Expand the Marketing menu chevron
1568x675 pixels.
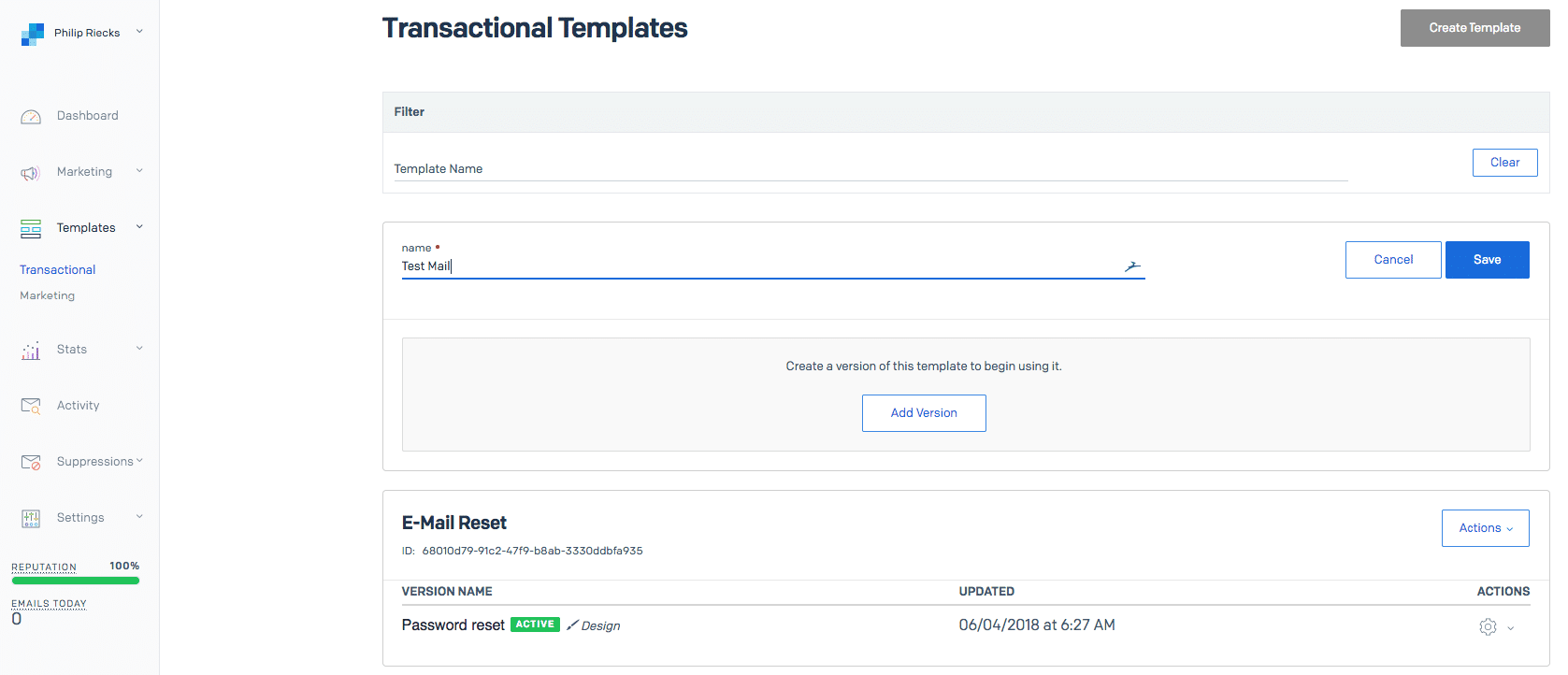point(139,170)
